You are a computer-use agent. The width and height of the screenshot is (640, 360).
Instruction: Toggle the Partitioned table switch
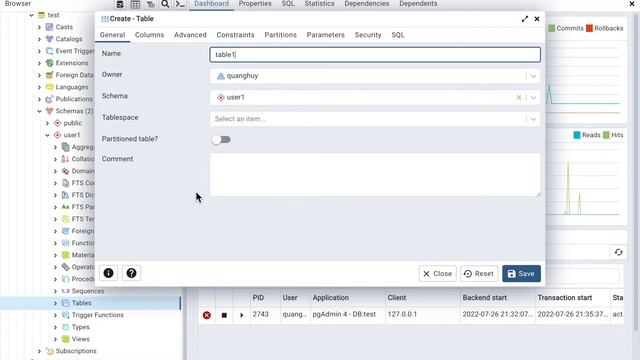tap(221, 140)
